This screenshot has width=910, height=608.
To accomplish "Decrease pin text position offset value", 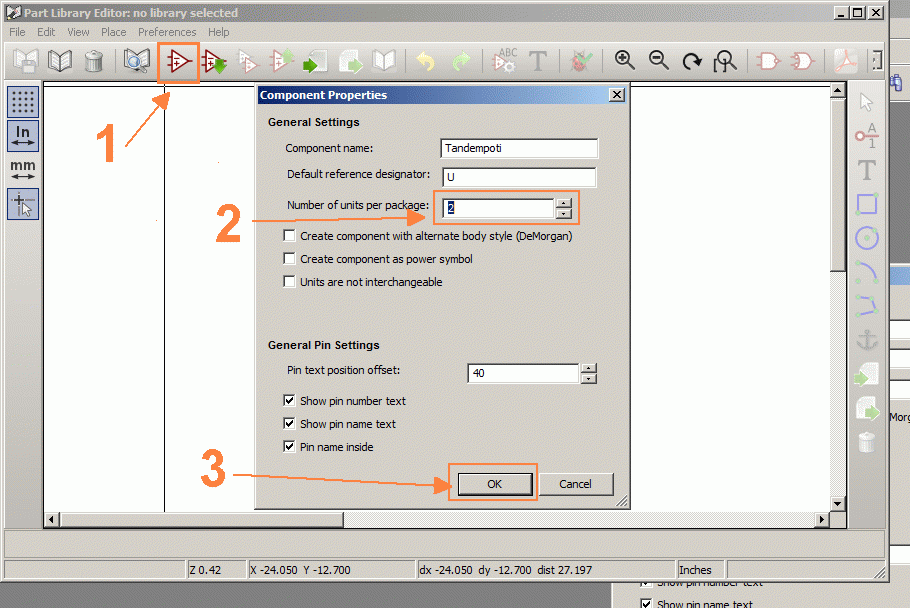I will pyautogui.click(x=589, y=379).
